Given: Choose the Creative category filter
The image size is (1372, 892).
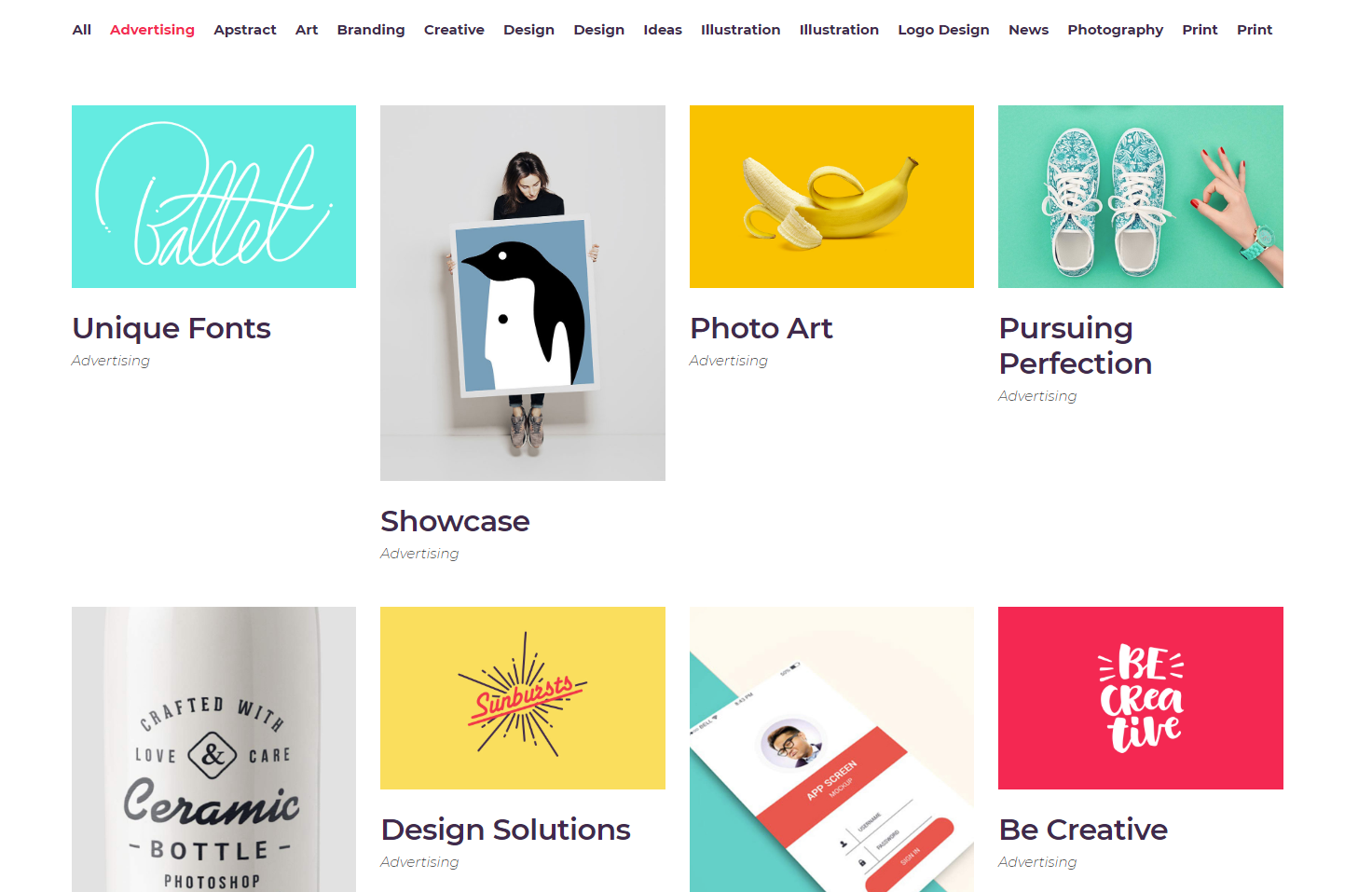Looking at the screenshot, I should tap(454, 30).
